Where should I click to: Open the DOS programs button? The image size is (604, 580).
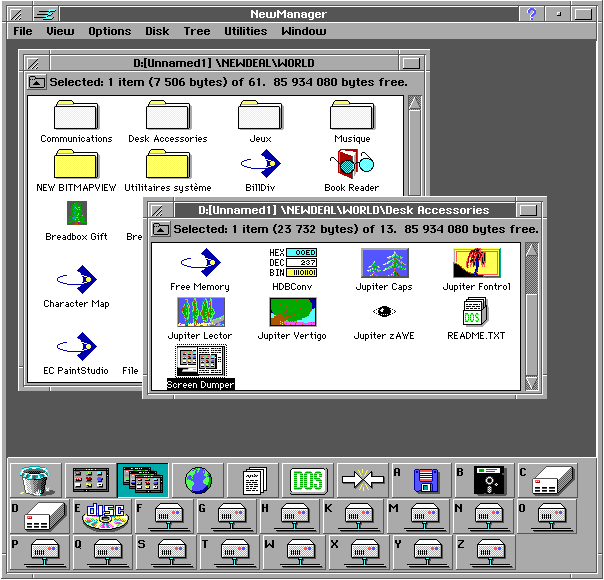coord(308,480)
